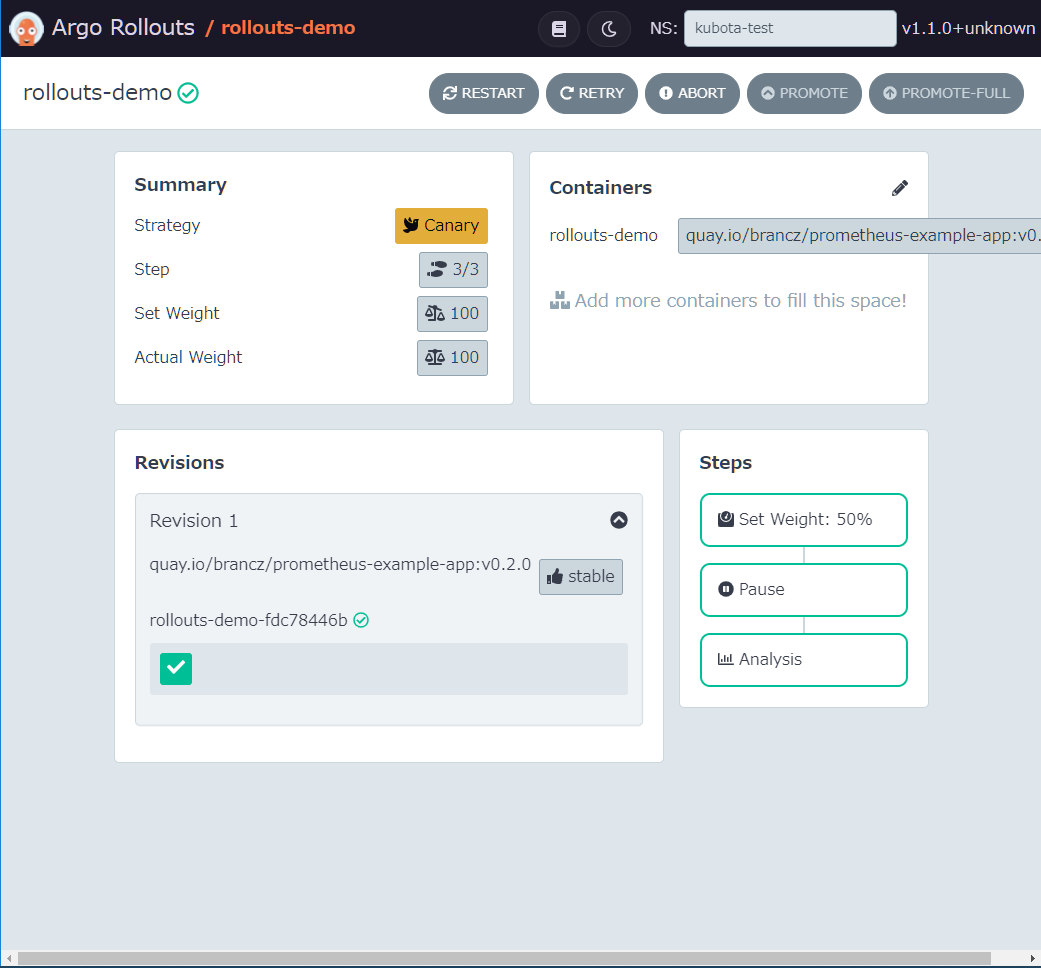This screenshot has height=968, width=1041.
Task: Click the rollouts-demo-fdc78446b name
Action: click(x=248, y=620)
